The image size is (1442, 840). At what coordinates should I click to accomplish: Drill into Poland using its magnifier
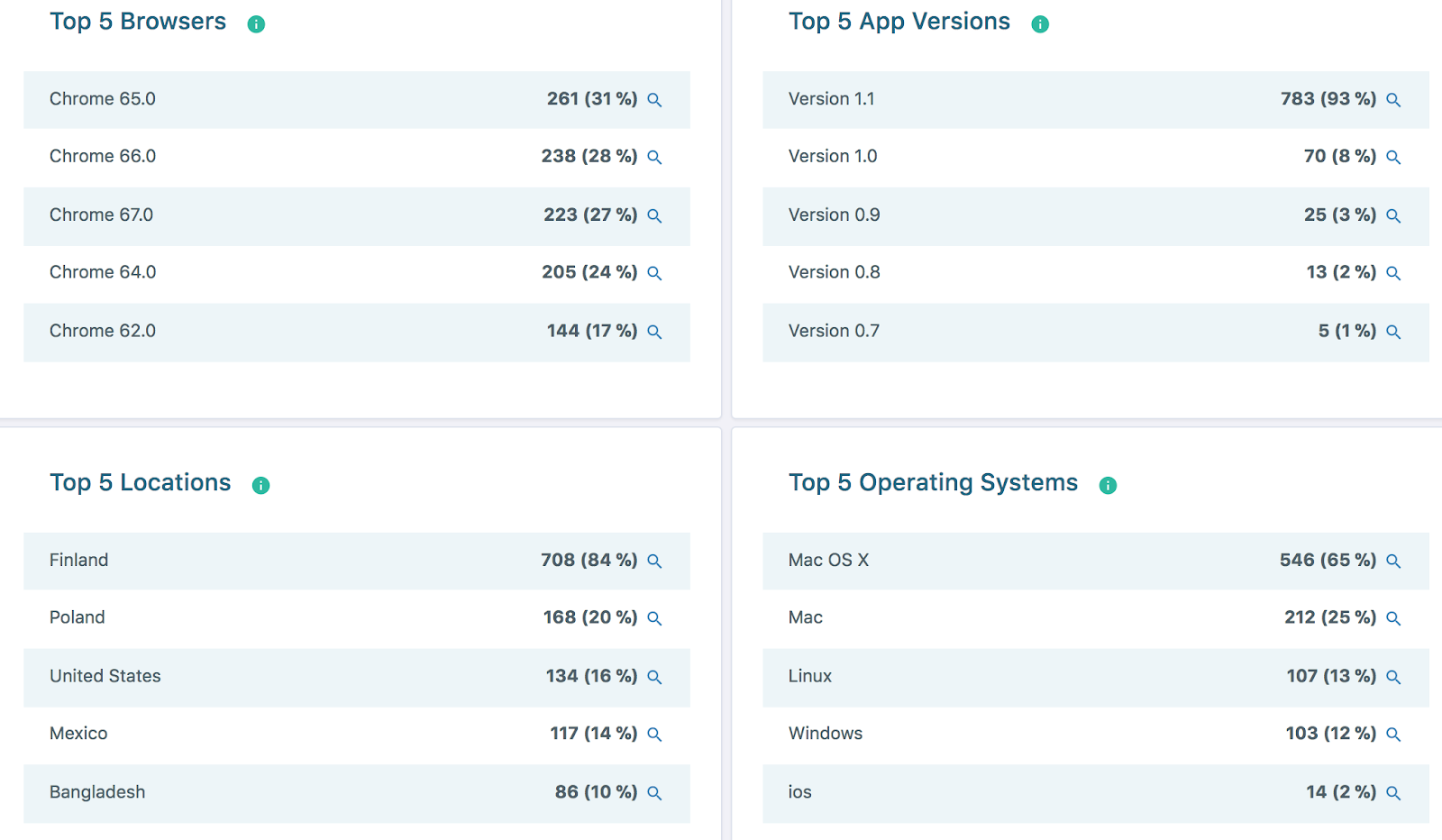click(x=655, y=618)
